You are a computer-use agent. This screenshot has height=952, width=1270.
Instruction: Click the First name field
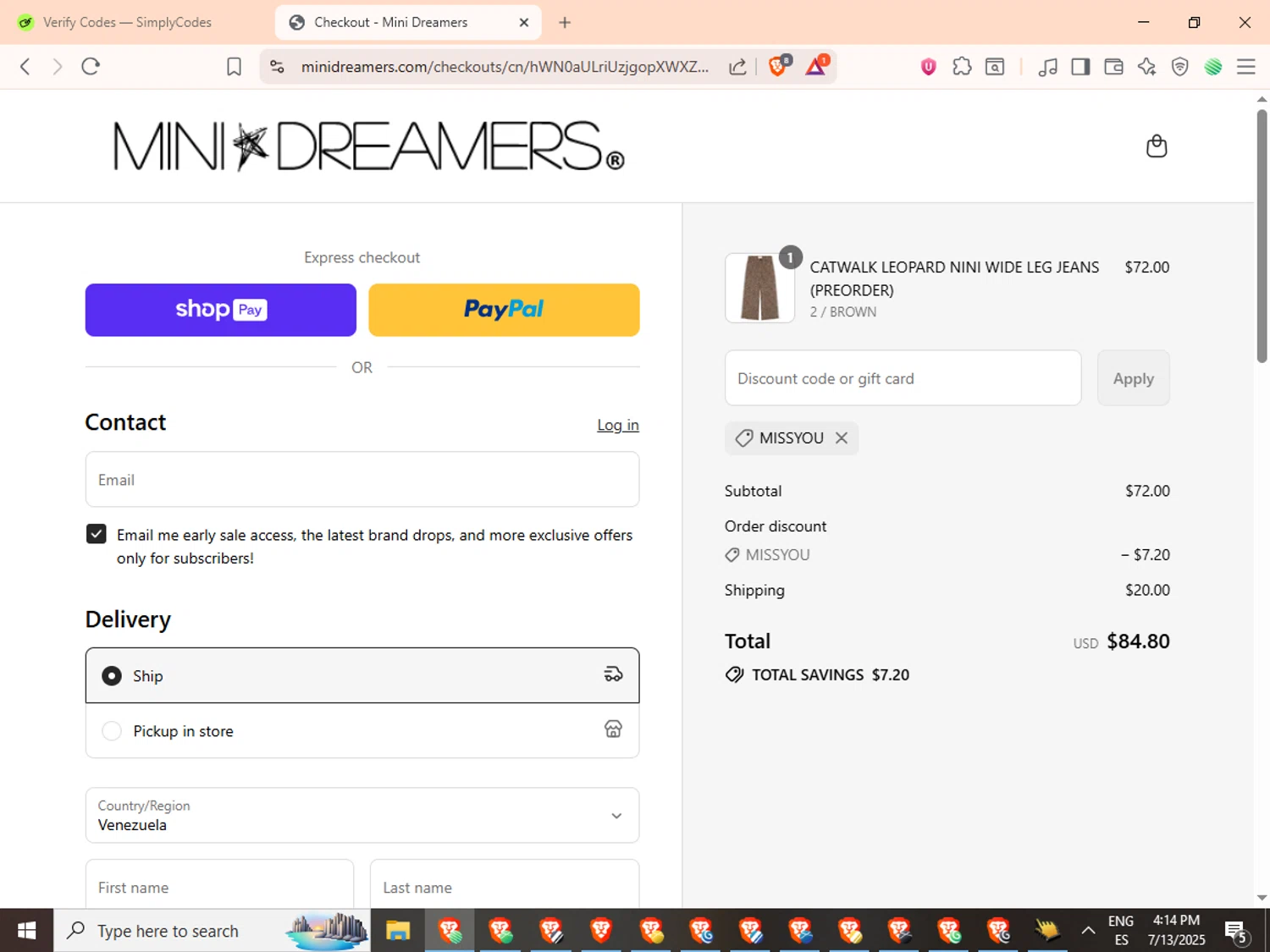tap(219, 885)
